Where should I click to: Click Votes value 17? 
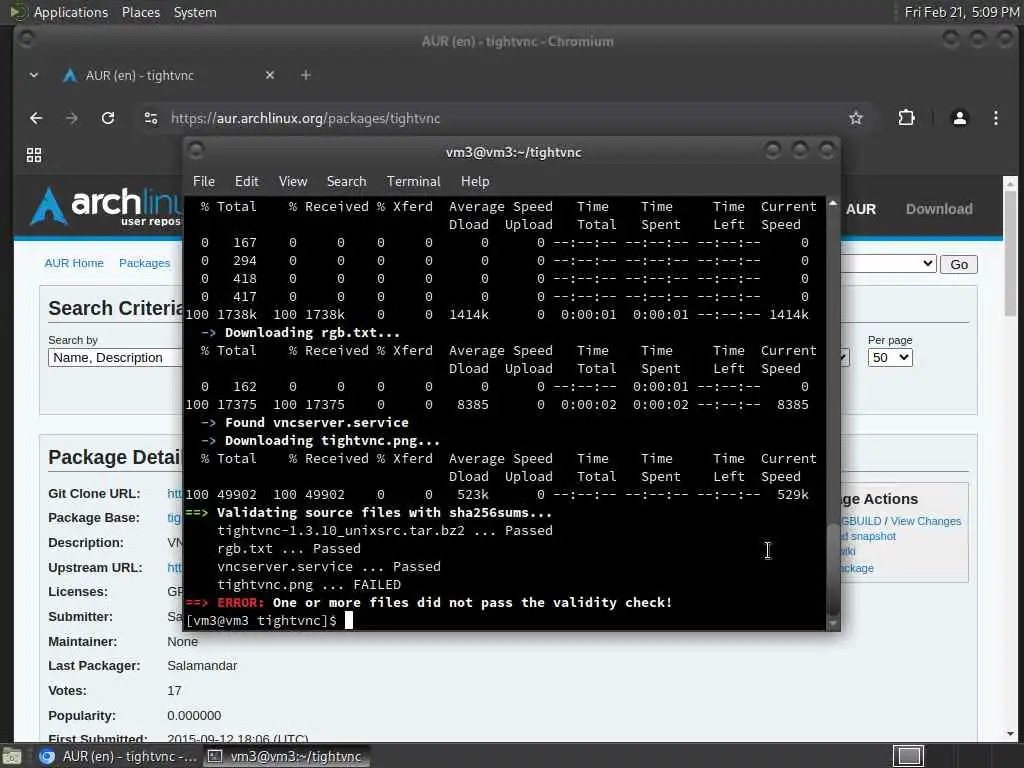point(174,690)
